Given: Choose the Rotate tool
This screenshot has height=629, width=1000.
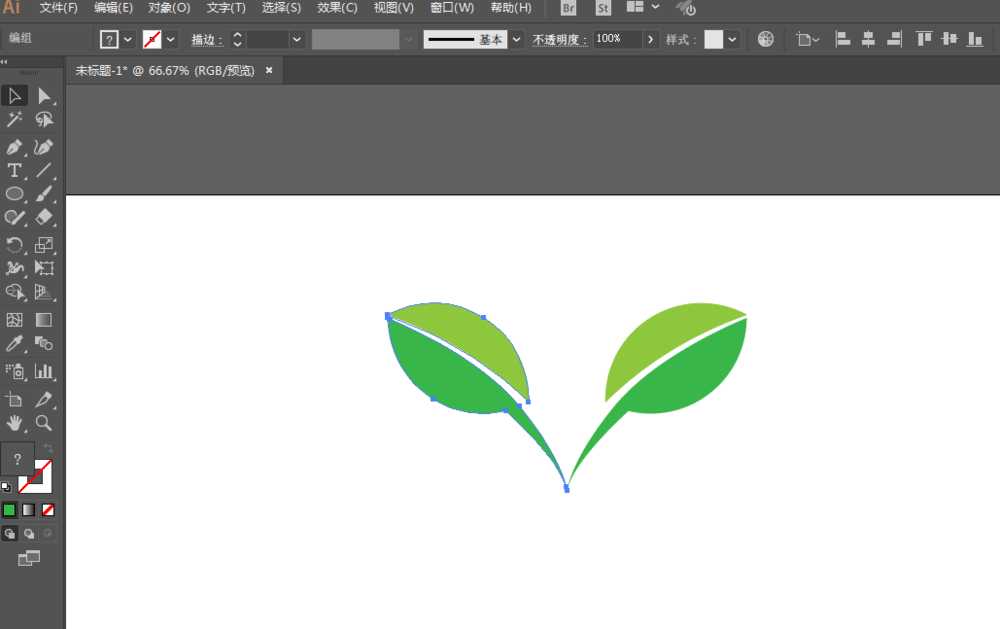Looking at the screenshot, I should pos(14,243).
